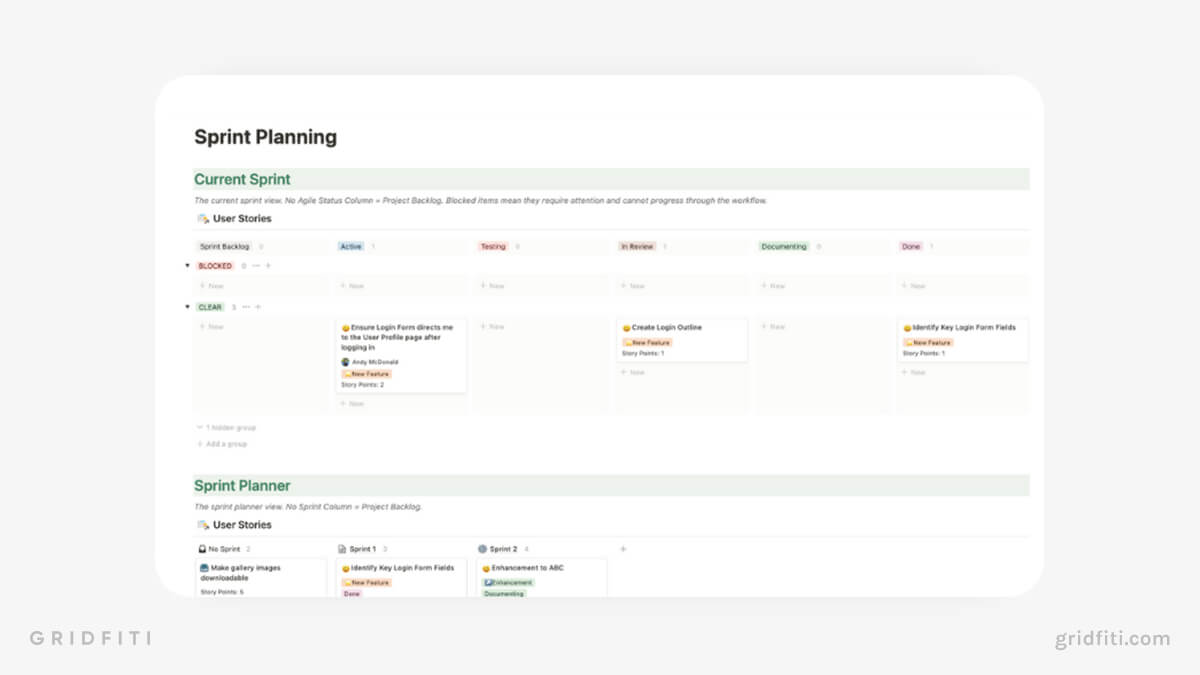Open Identify Key Login Form Fields card in Done column
The height and width of the screenshot is (675, 1200).
(963, 340)
